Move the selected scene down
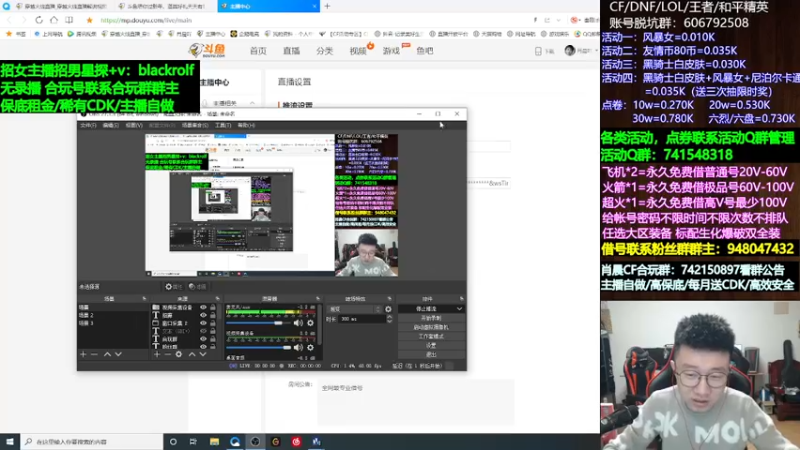 pos(118,354)
